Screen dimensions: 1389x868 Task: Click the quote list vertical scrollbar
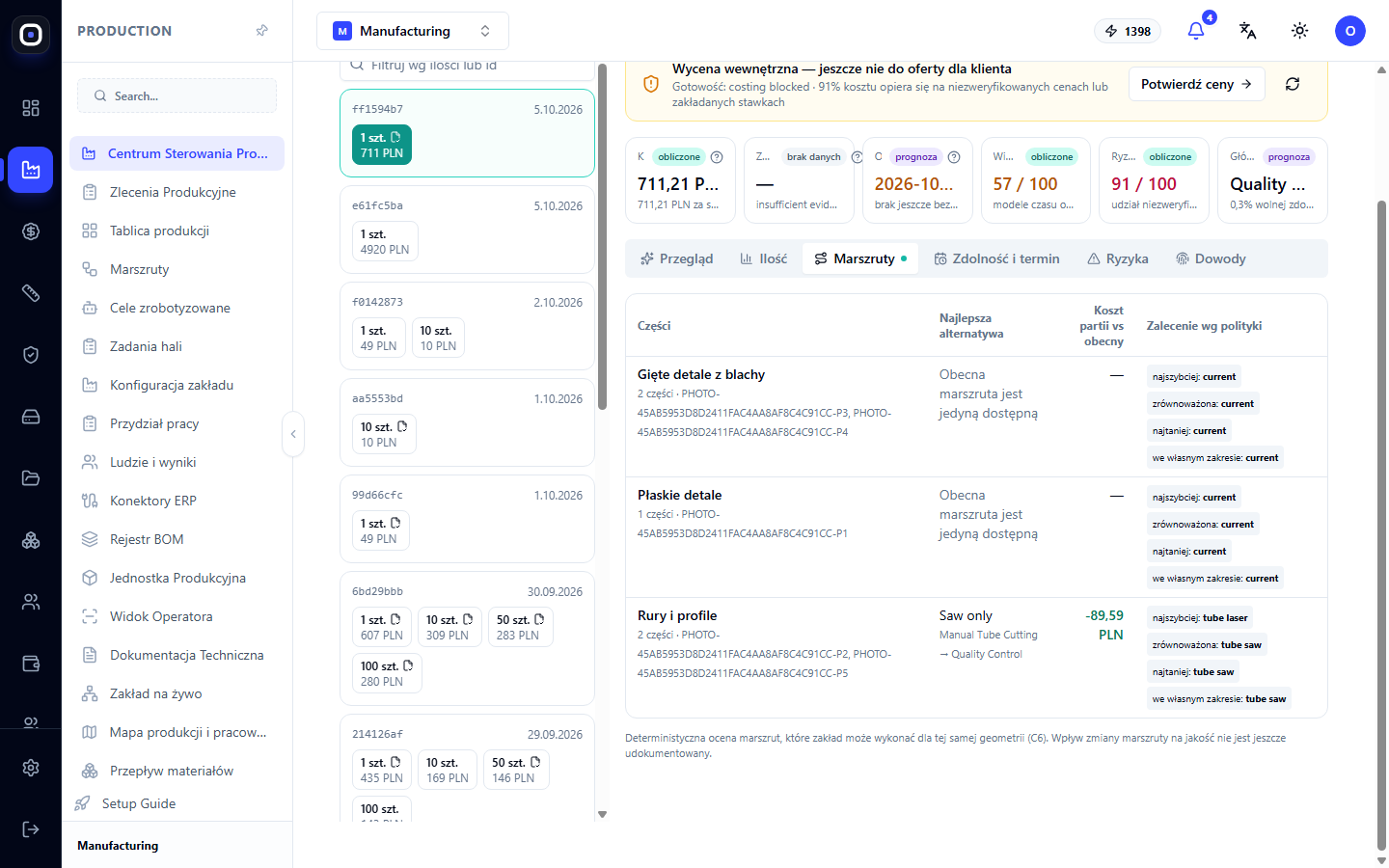603,236
